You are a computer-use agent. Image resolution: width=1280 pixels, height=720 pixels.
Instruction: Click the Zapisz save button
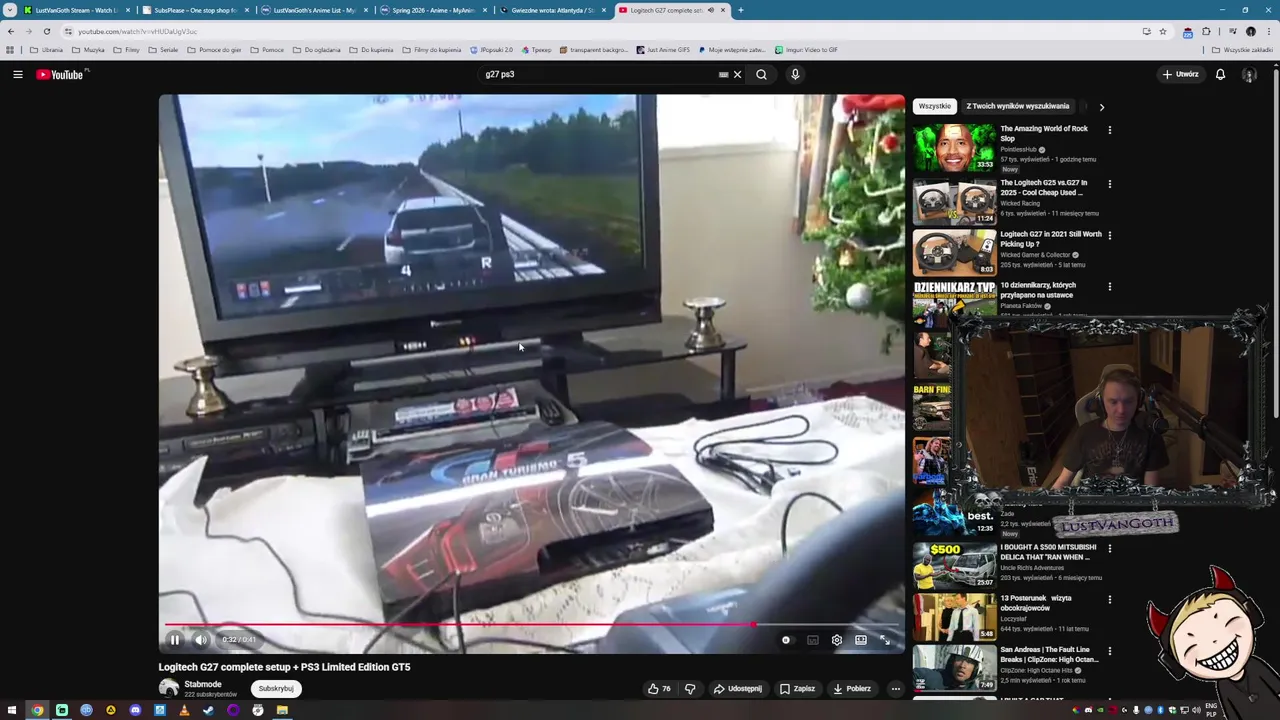(x=797, y=688)
